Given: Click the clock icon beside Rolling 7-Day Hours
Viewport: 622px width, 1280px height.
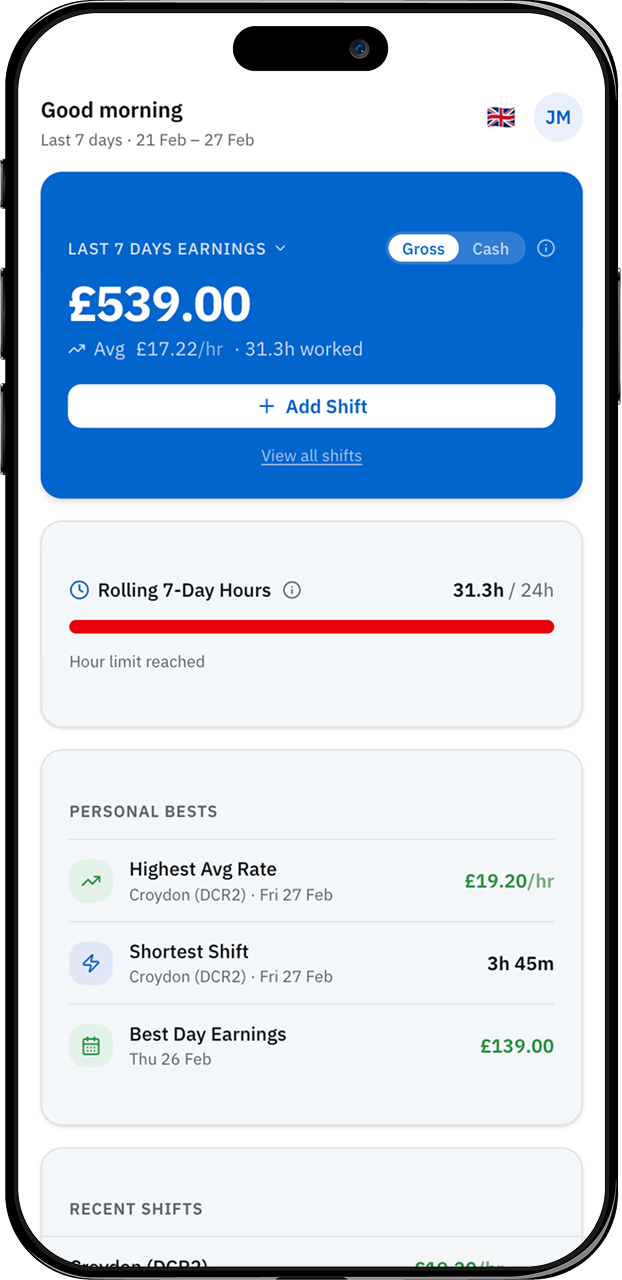Looking at the screenshot, I should [79, 590].
